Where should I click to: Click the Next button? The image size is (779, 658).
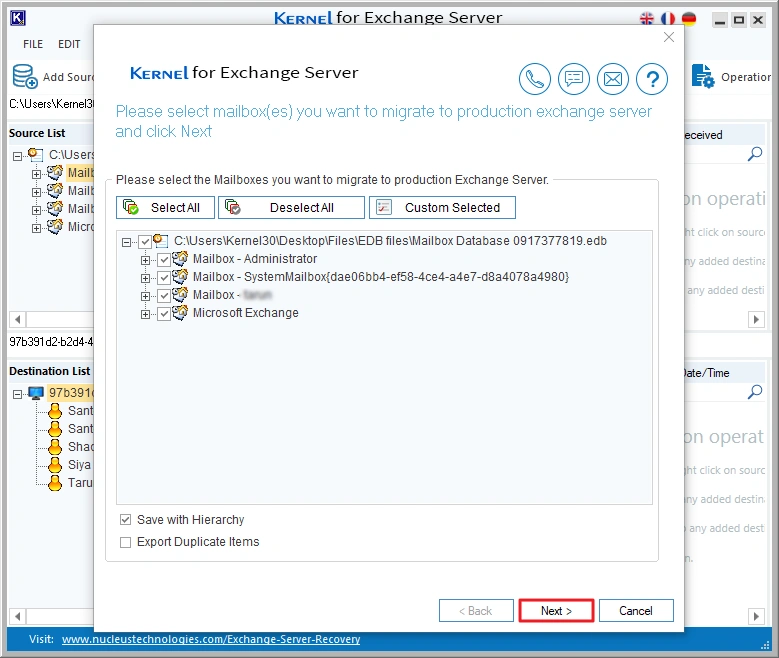tap(556, 611)
